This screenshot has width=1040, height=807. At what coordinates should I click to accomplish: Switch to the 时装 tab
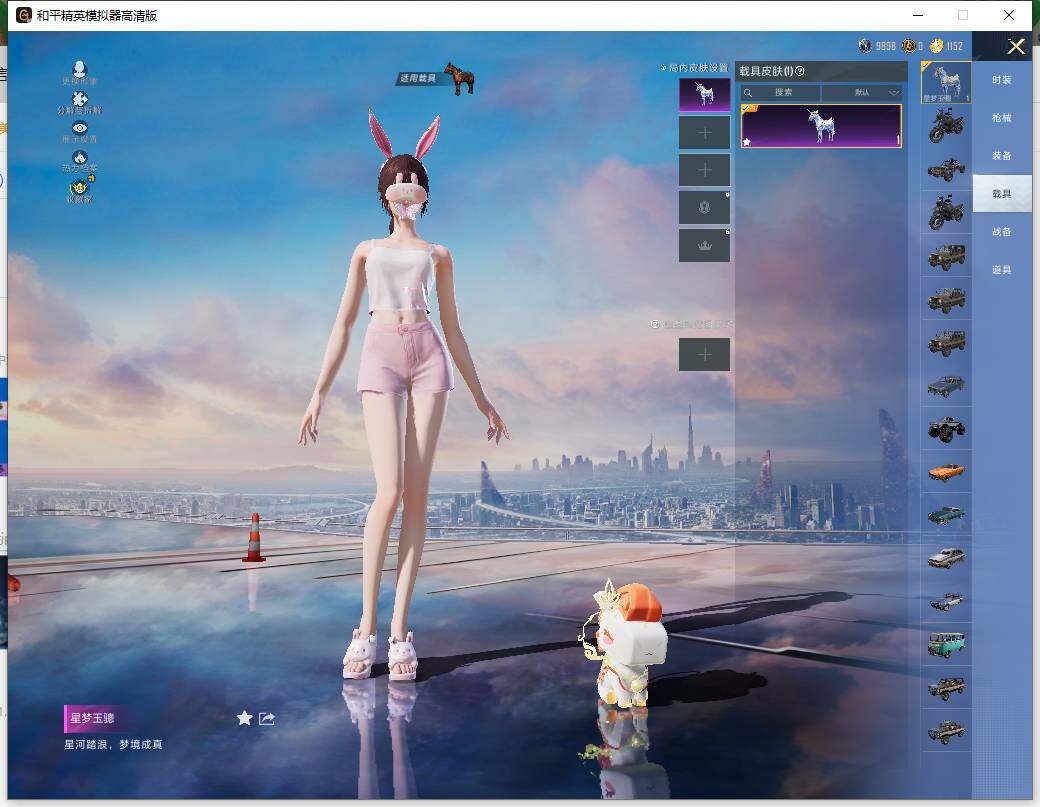click(1001, 80)
